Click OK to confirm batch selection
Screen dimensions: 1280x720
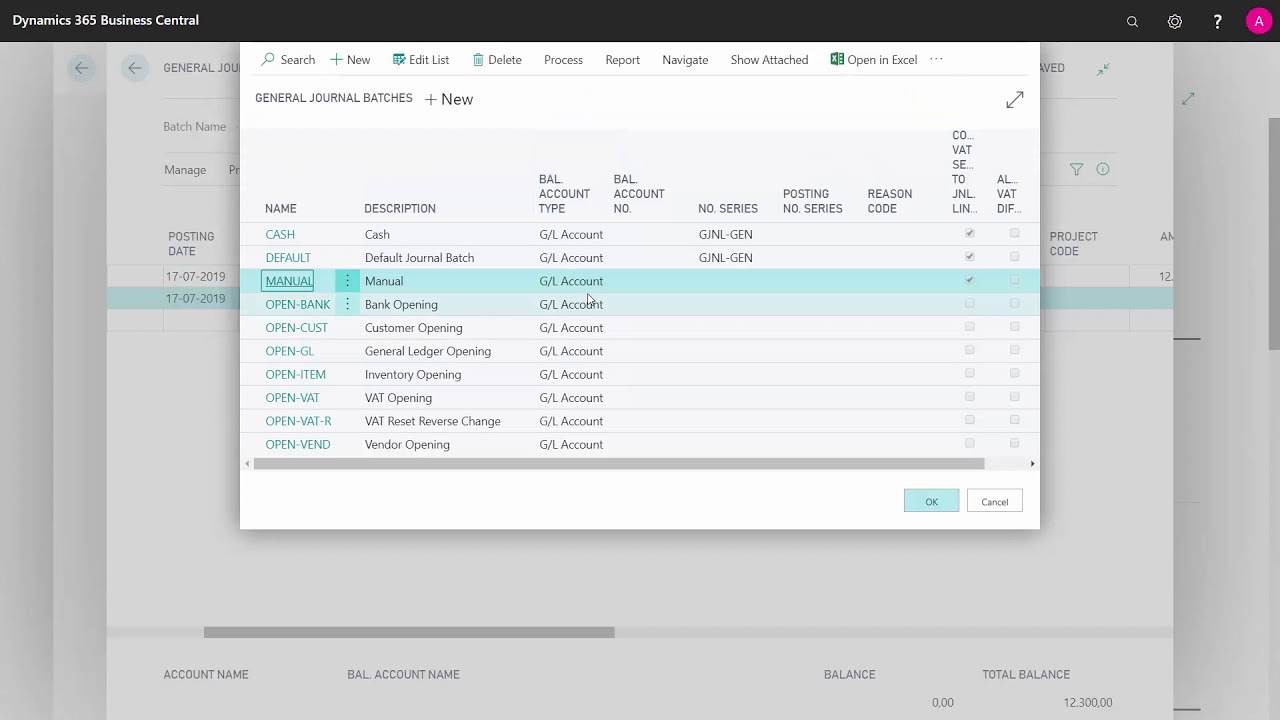931,502
